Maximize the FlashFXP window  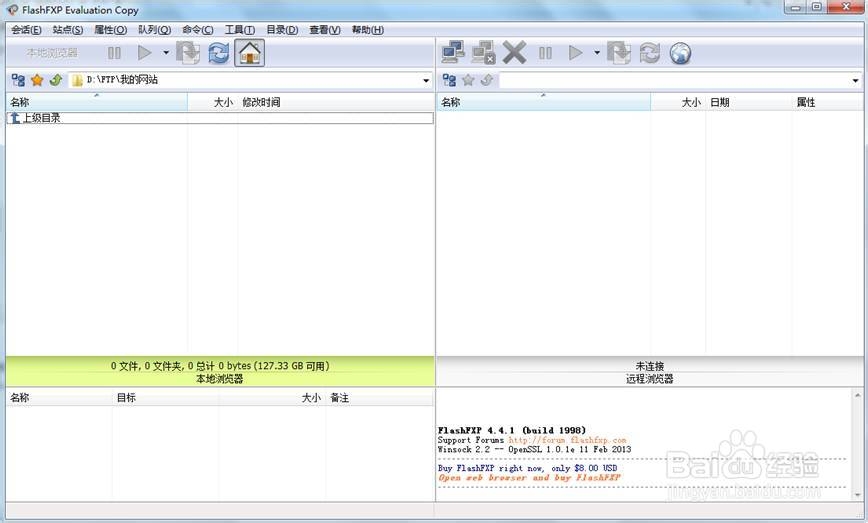[x=817, y=7]
